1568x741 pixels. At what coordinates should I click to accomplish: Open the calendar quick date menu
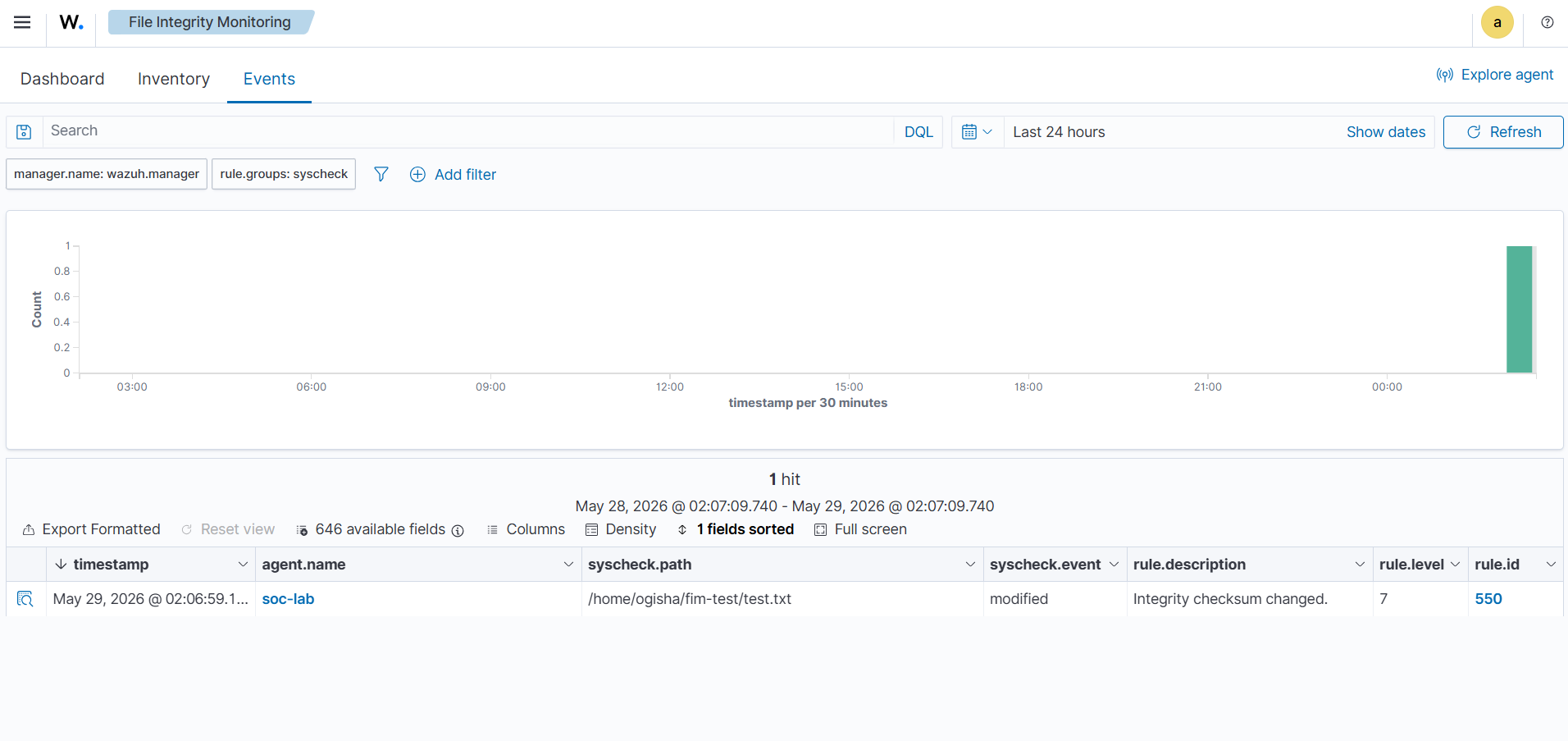977,131
